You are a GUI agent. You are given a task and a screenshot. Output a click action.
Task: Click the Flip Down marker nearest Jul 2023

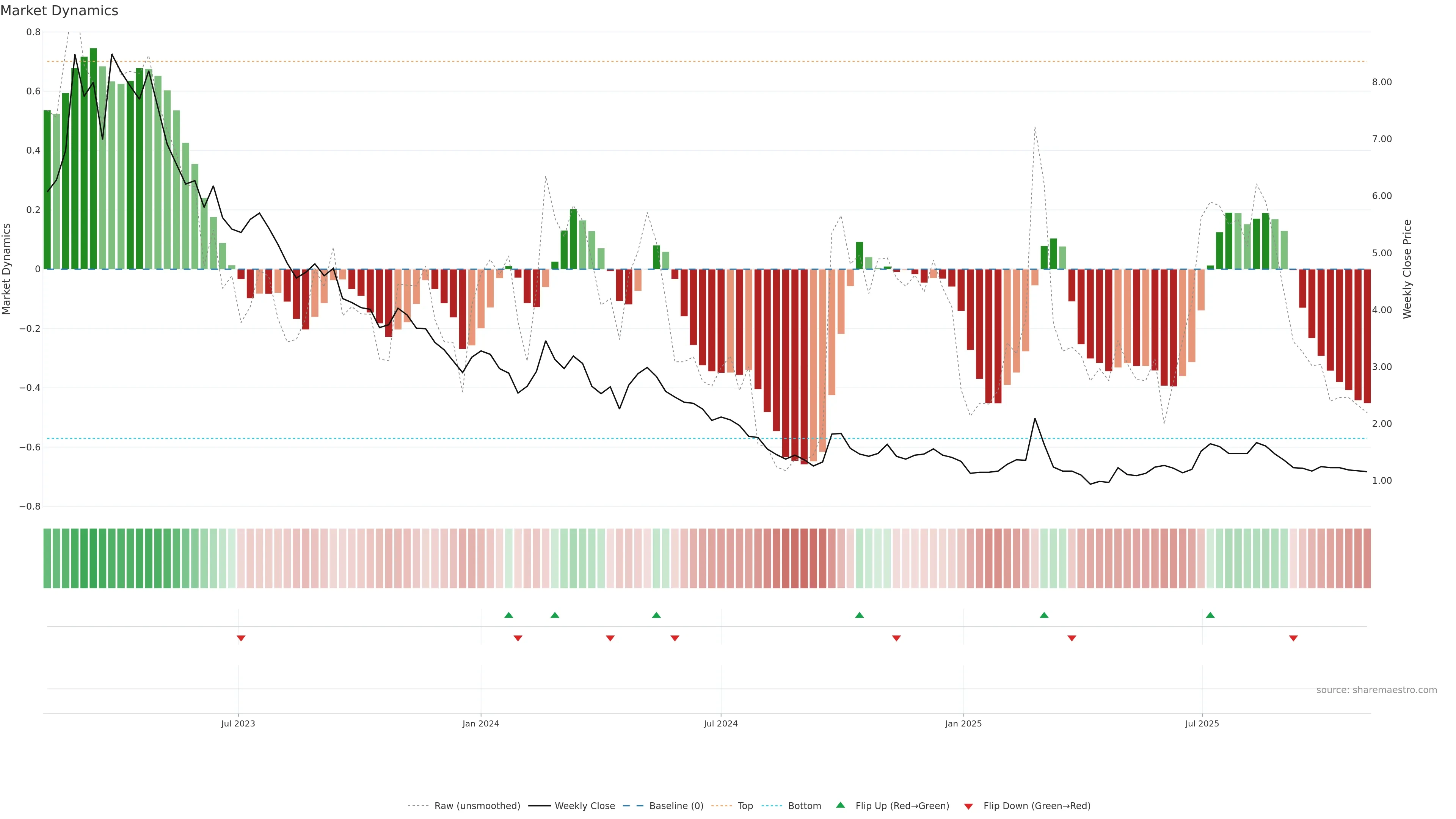241,638
